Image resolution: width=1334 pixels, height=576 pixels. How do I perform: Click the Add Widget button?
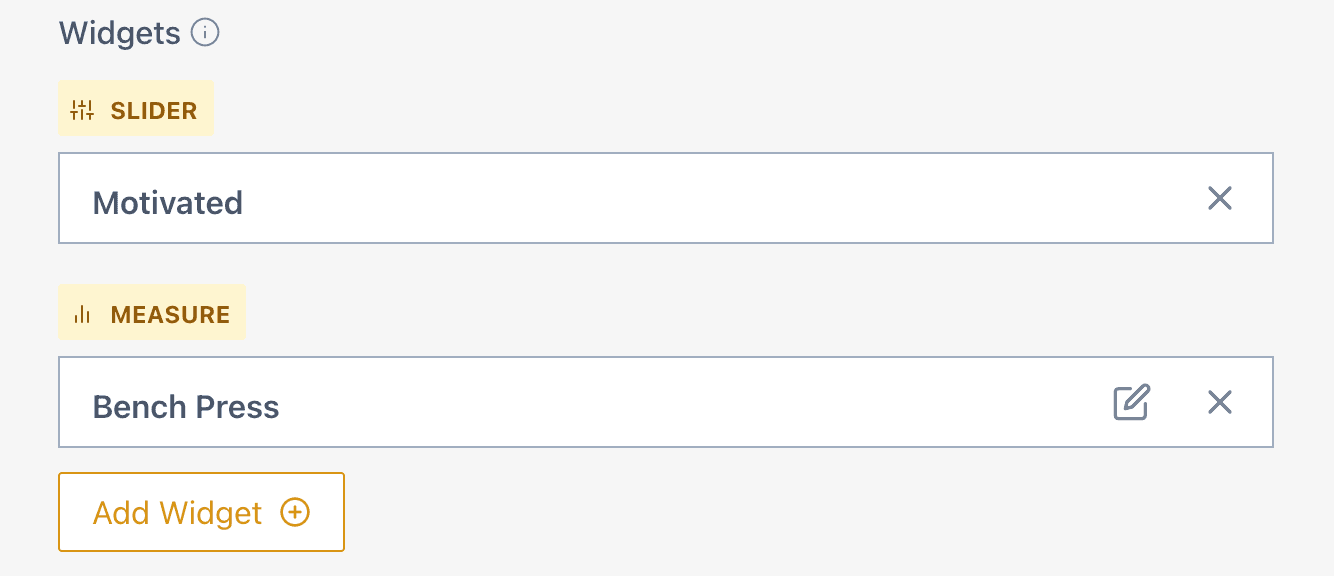click(x=202, y=512)
